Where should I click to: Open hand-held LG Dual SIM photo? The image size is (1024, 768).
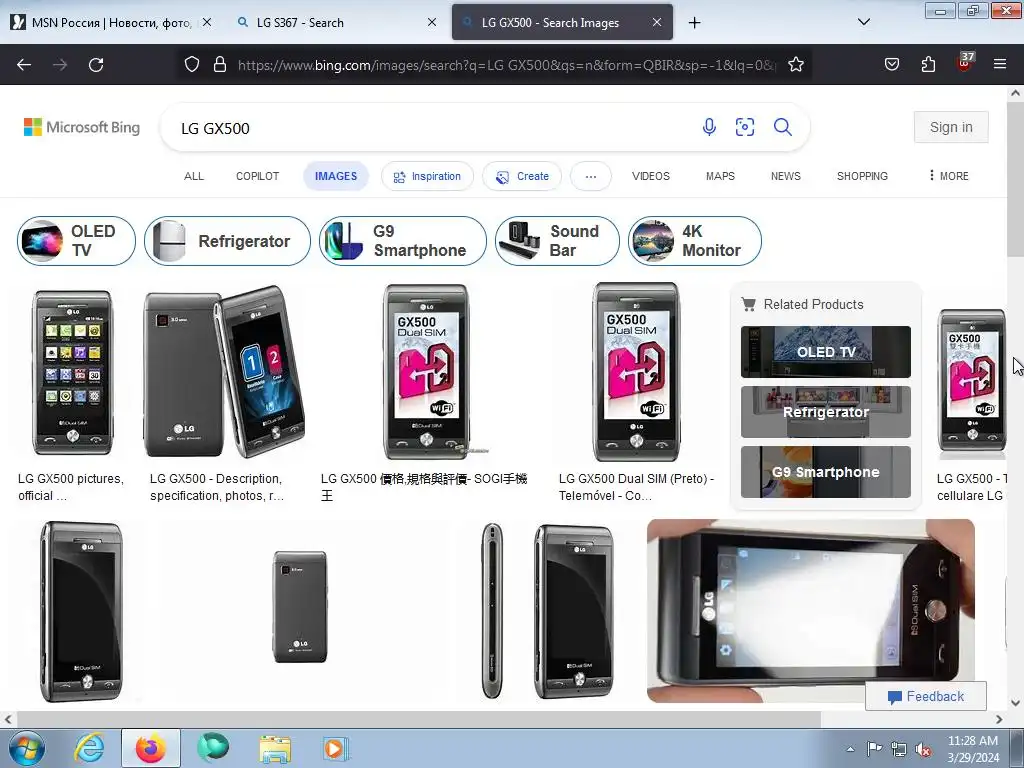(810, 611)
